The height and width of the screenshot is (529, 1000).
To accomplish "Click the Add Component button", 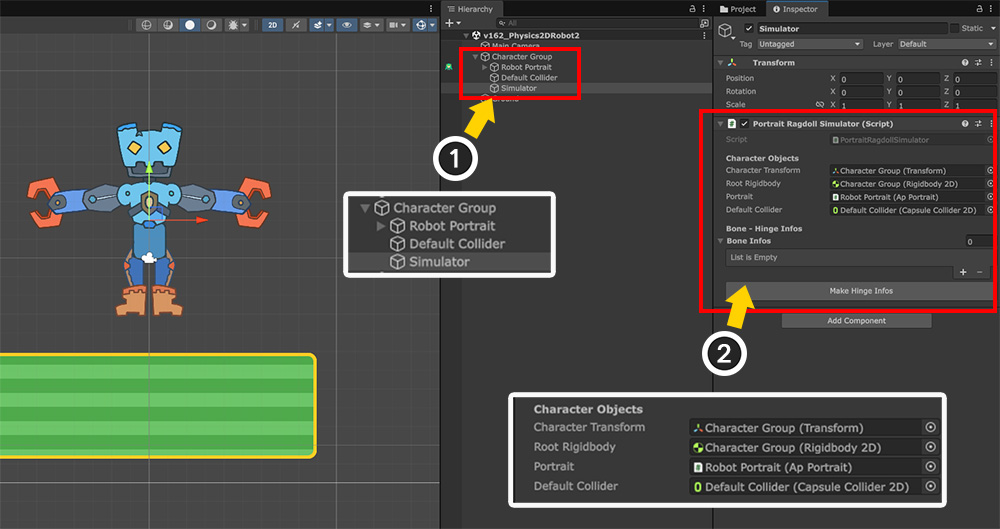I will [855, 321].
